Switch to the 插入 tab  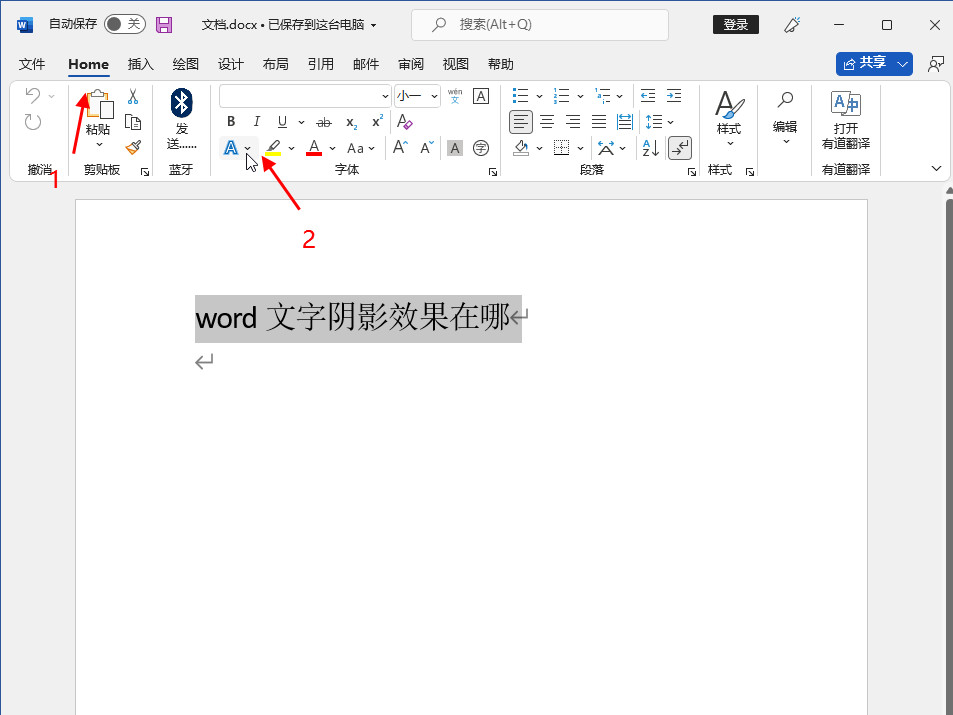pyautogui.click(x=140, y=64)
